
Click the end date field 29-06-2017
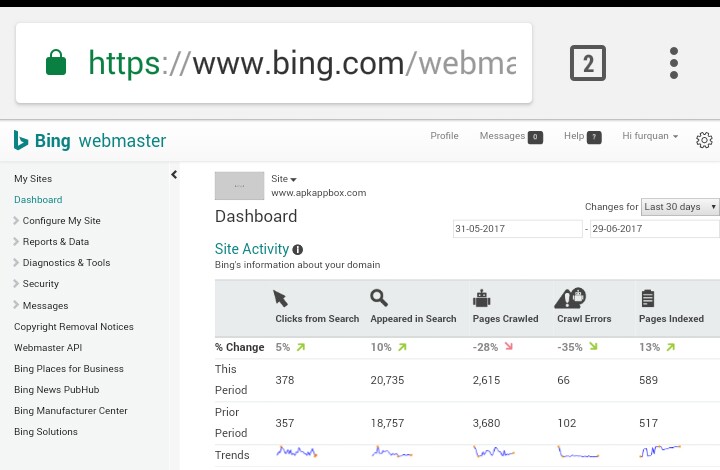click(654, 229)
